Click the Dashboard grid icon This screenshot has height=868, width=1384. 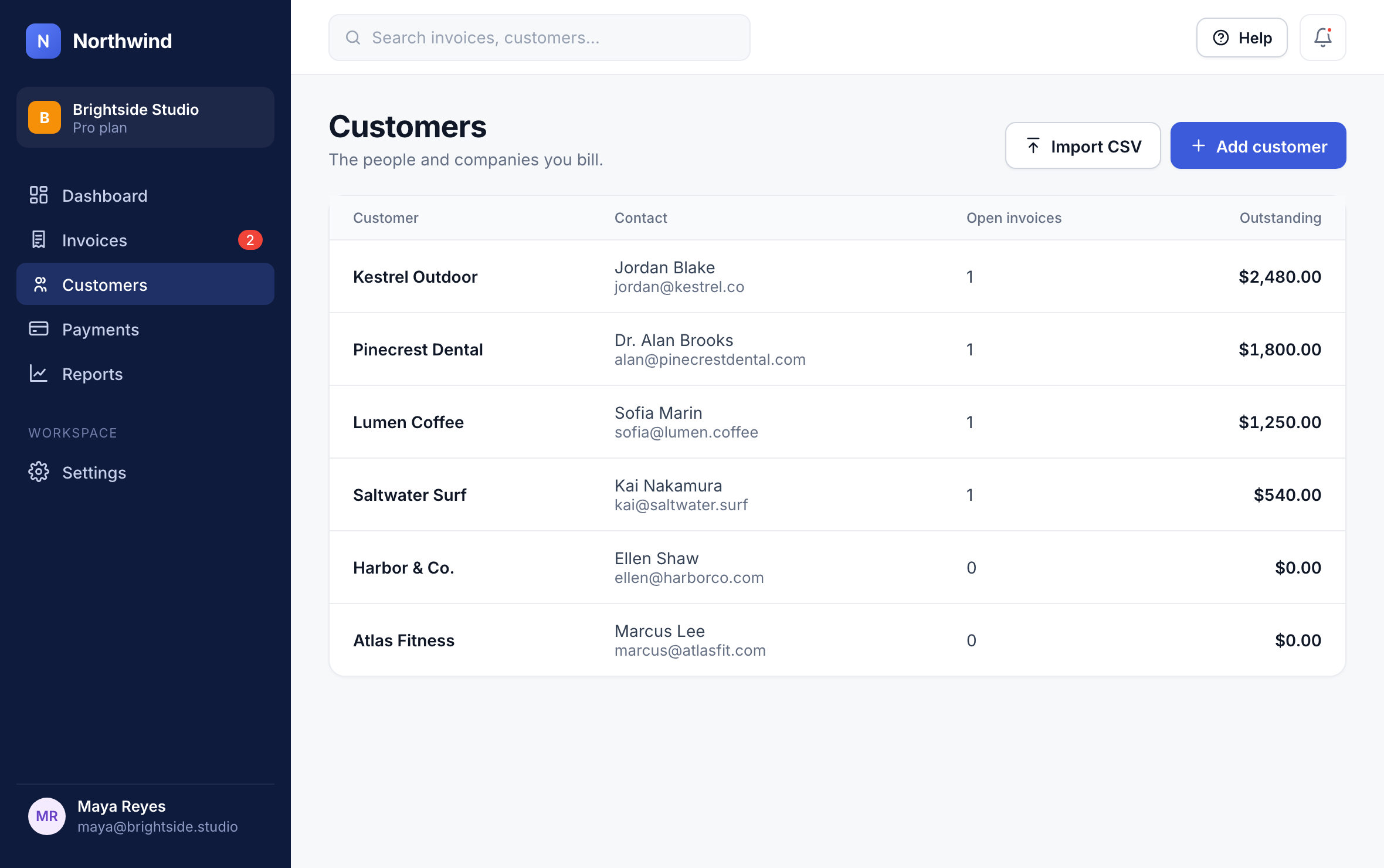pyautogui.click(x=39, y=195)
